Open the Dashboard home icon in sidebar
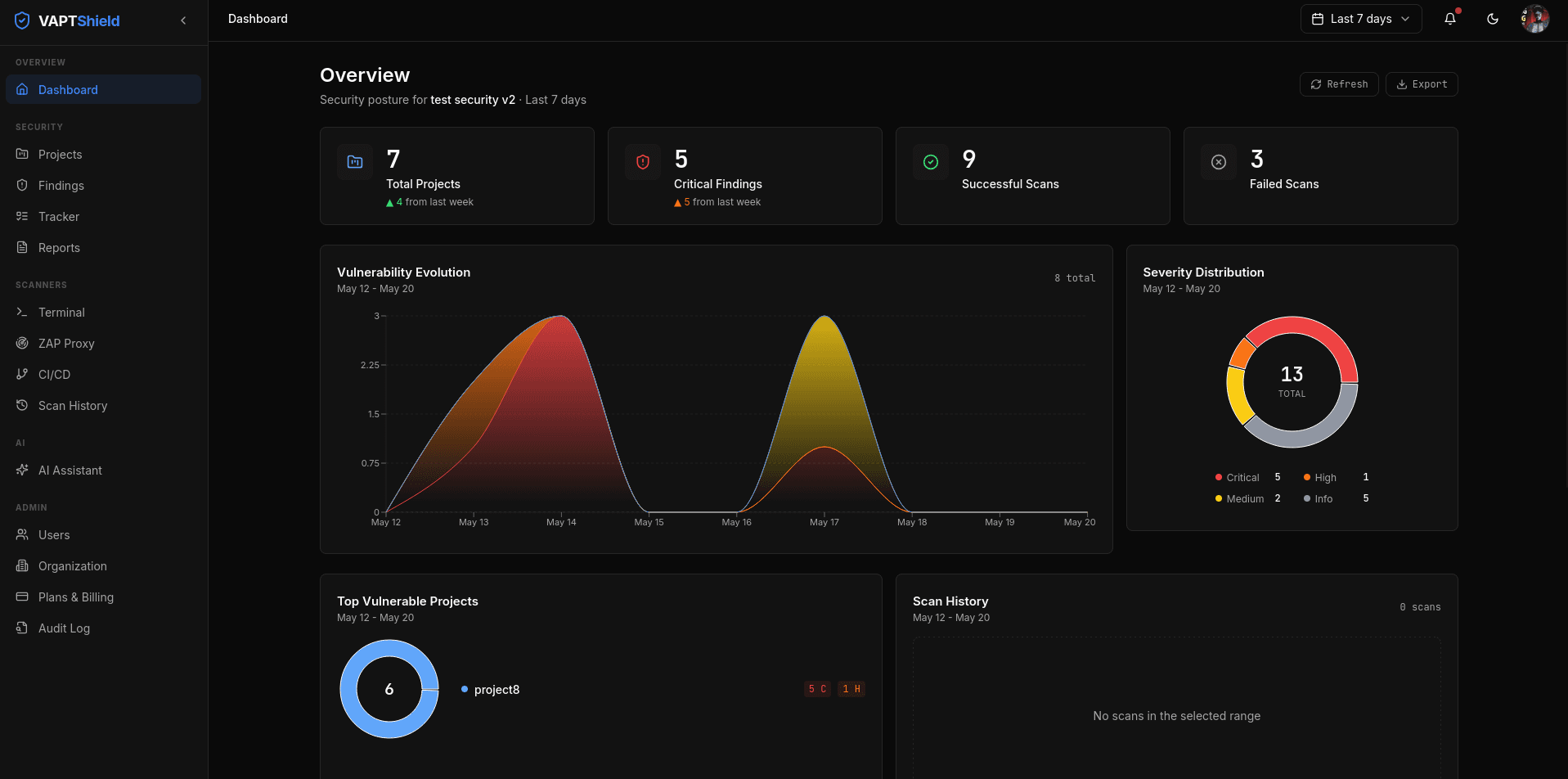 pos(22,89)
